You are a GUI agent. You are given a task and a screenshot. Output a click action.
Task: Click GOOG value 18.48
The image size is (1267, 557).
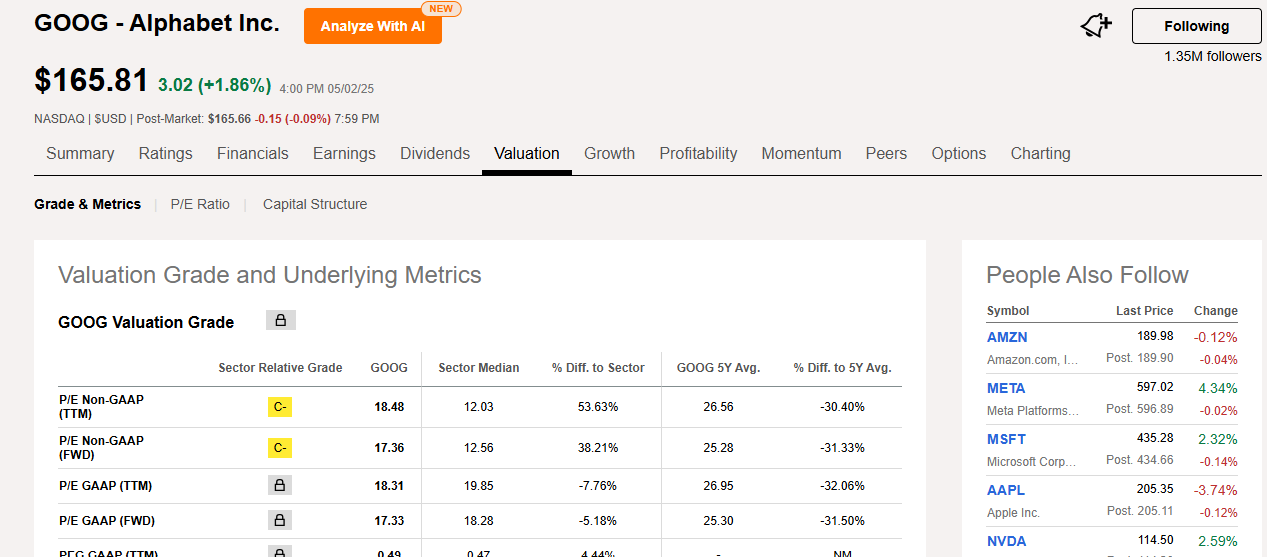[x=389, y=407]
